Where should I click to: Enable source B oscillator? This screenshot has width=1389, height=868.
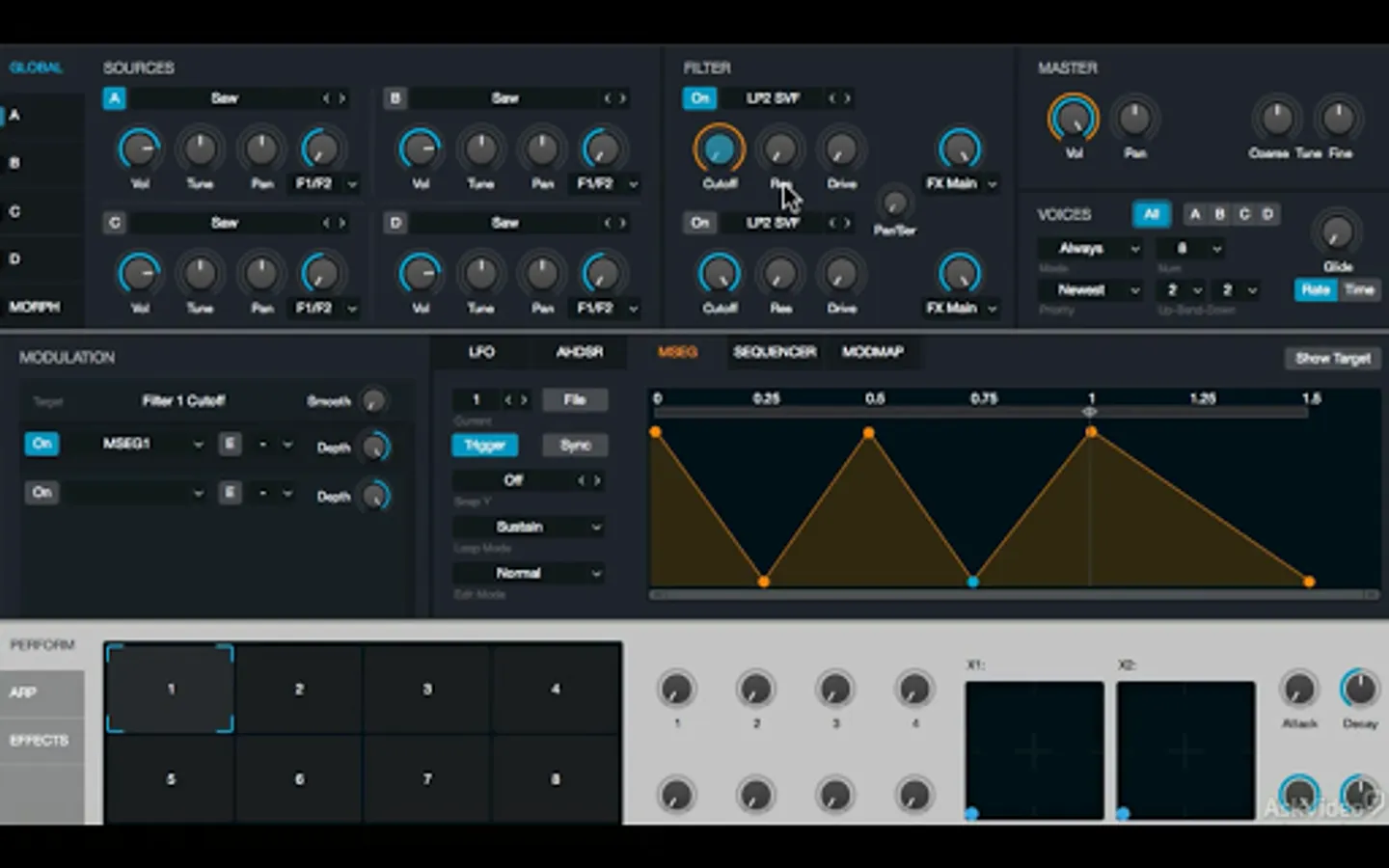(395, 98)
